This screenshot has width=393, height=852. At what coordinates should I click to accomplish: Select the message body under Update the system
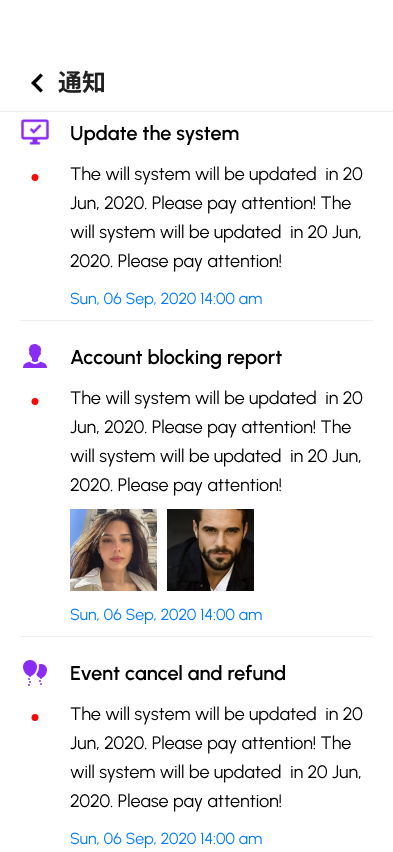tap(216, 218)
